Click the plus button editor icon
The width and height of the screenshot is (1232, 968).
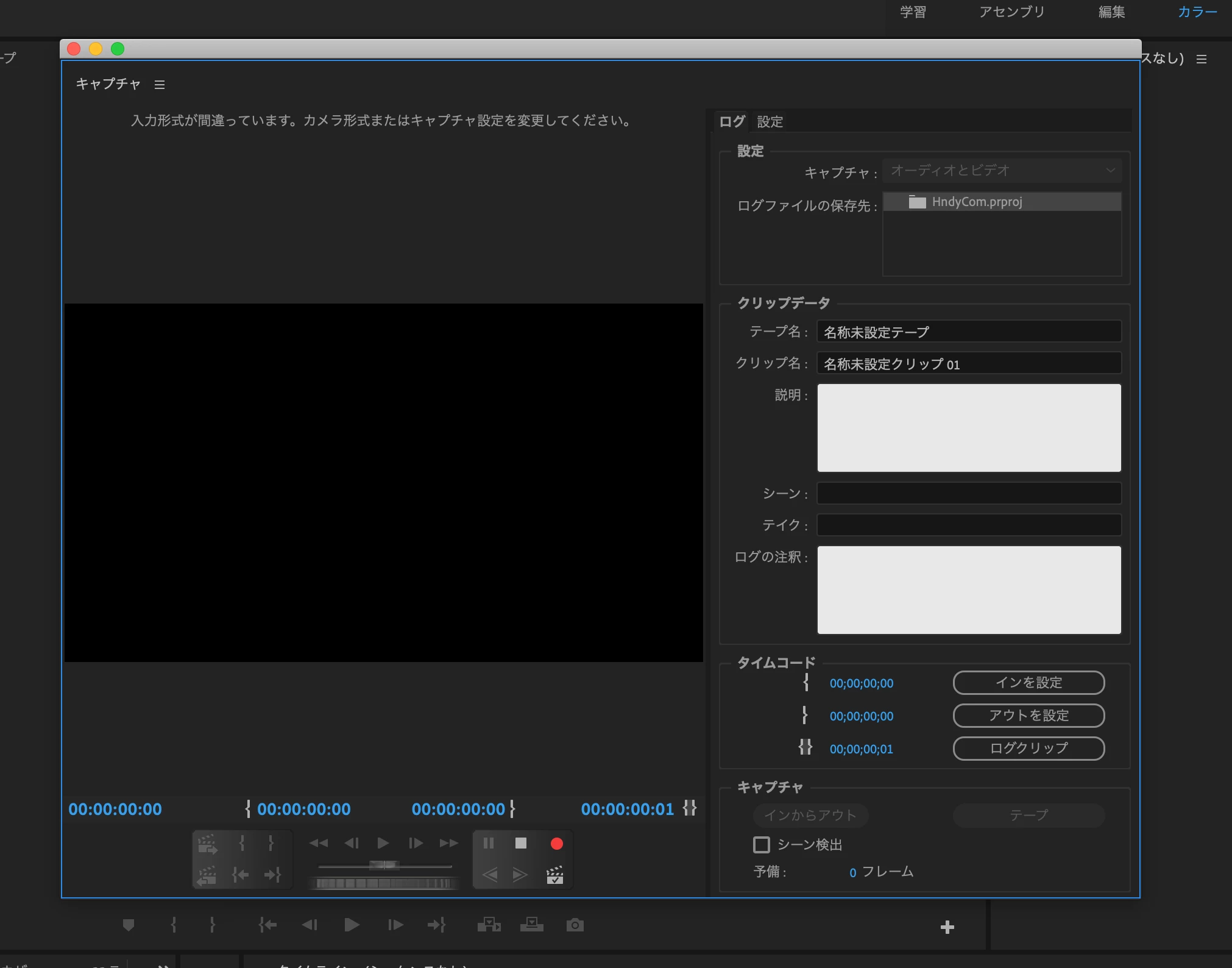[x=947, y=927]
